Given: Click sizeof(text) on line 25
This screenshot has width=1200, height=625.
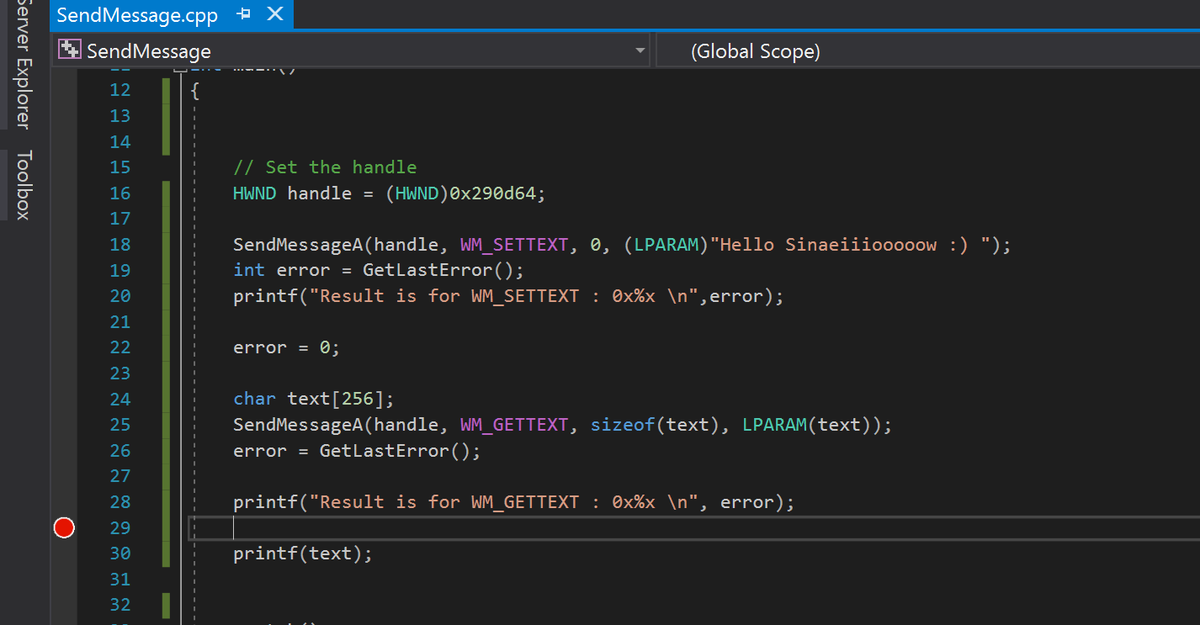Looking at the screenshot, I should pos(655,425).
